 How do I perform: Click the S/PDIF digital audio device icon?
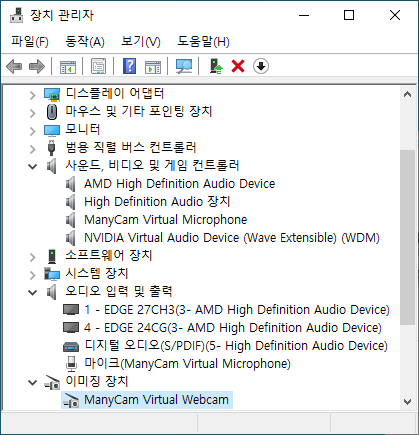(71, 347)
